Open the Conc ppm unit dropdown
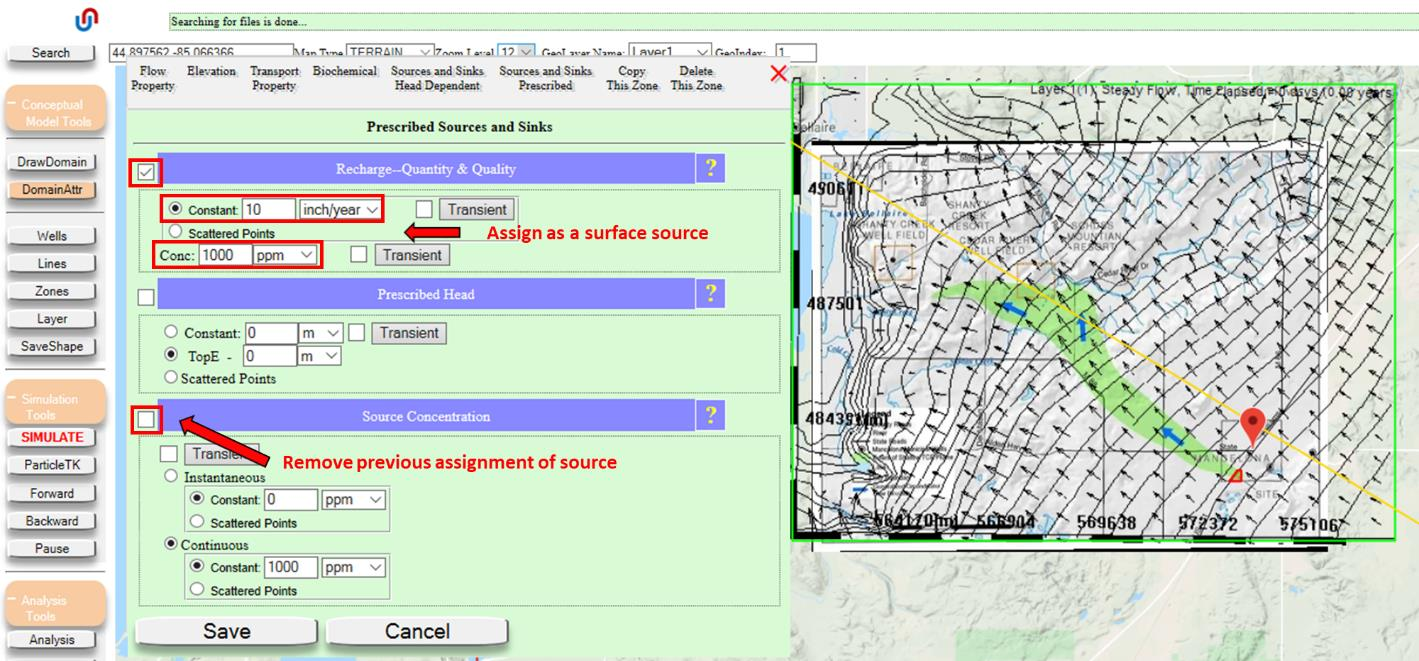Viewport: 1419px width, 661px height. (286, 255)
